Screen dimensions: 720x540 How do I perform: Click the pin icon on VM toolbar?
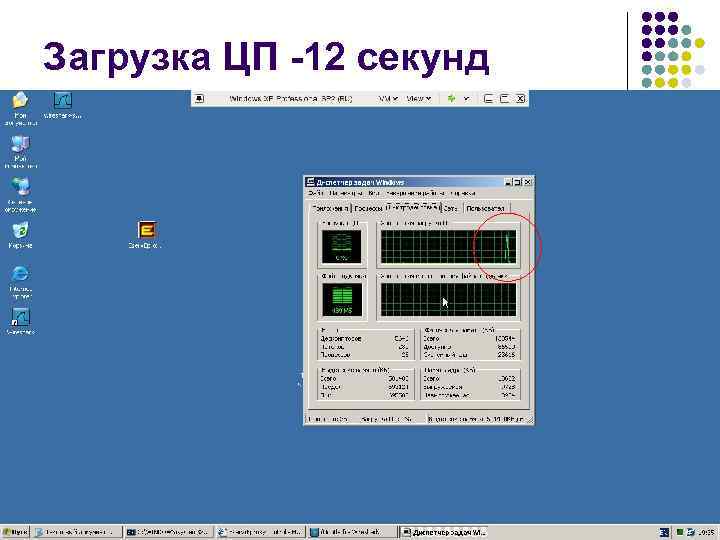199,98
